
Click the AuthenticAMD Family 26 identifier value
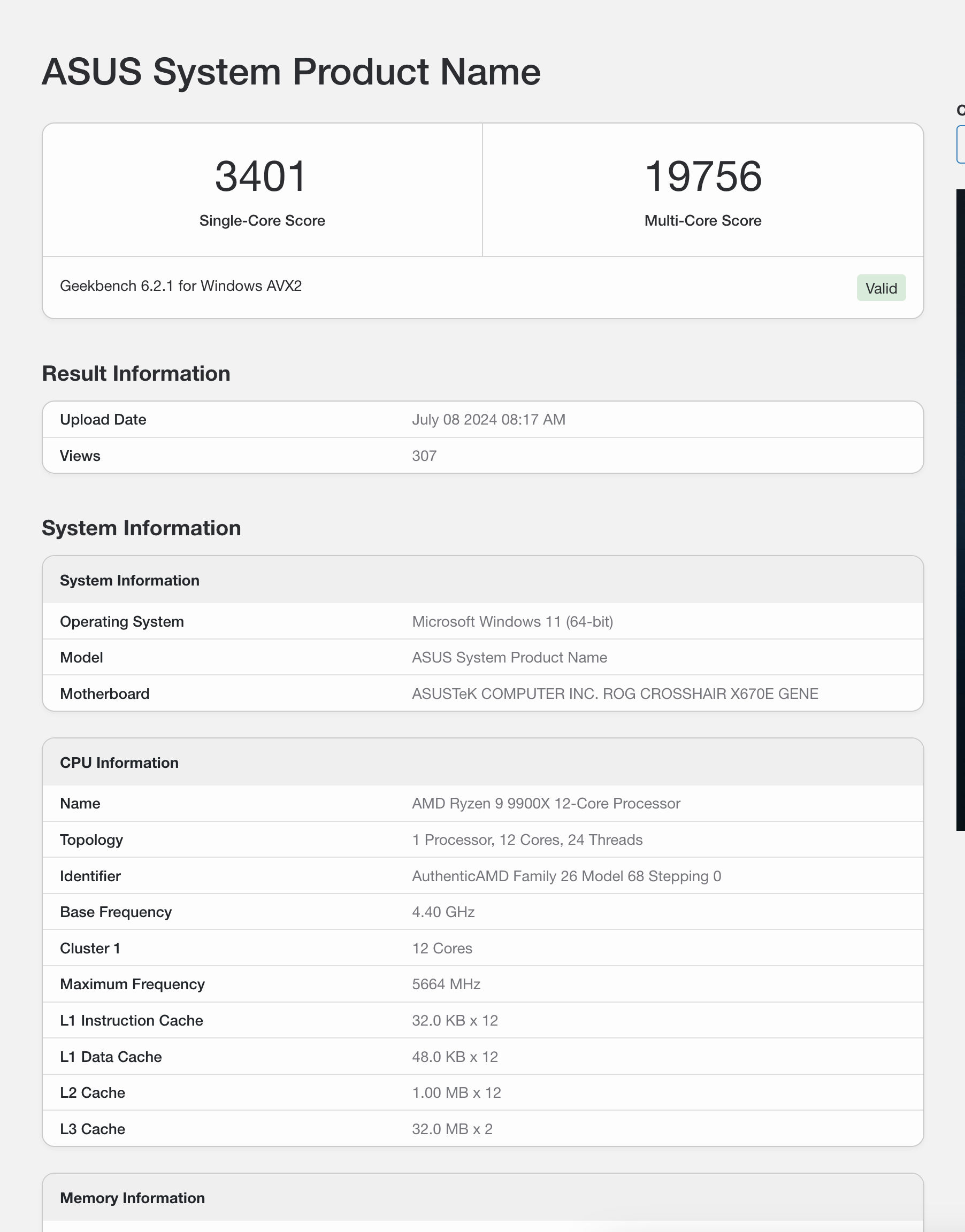coord(566,876)
